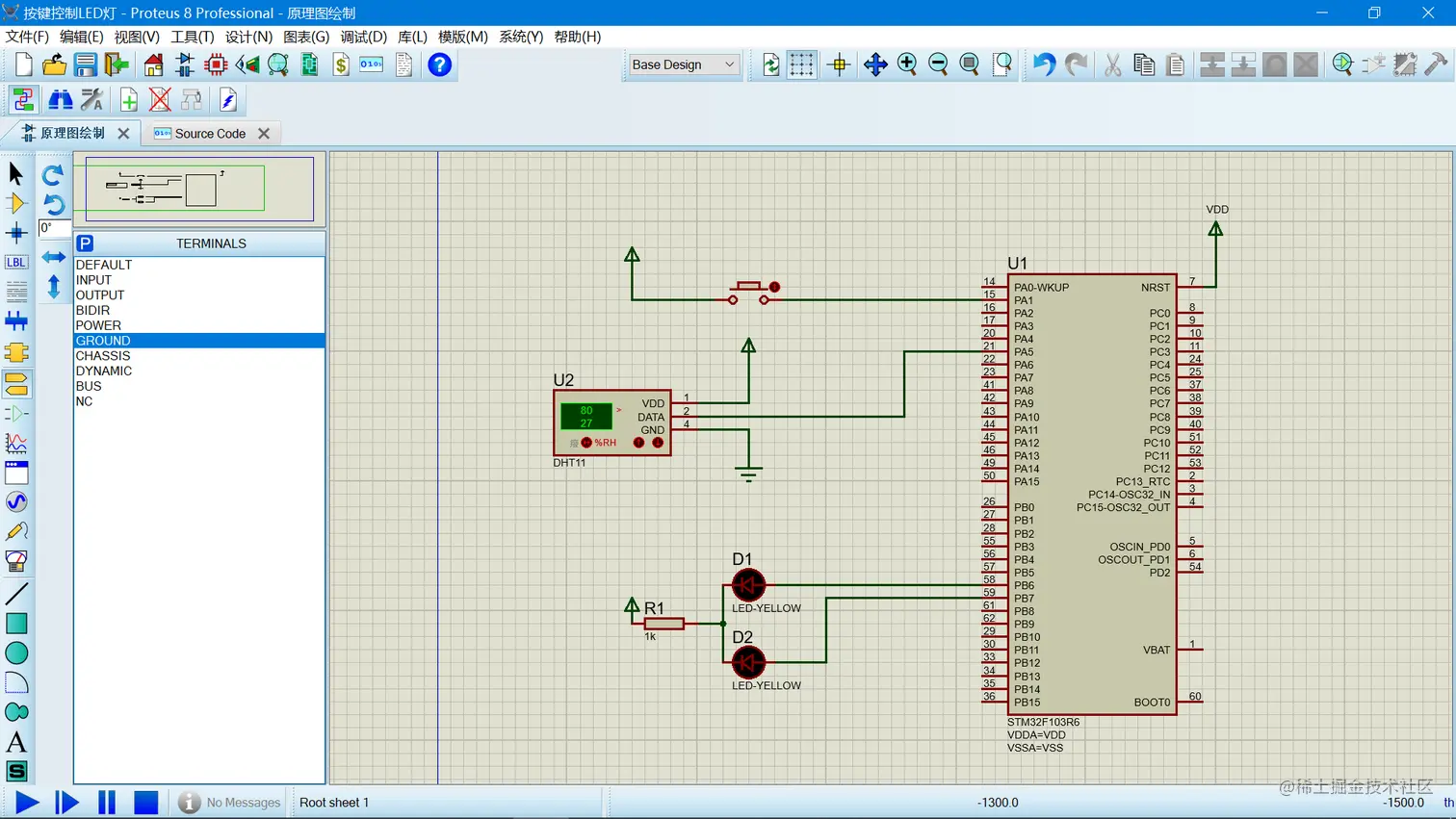
Task: Toggle horizontal mirror flip arrow
Action: [54, 257]
